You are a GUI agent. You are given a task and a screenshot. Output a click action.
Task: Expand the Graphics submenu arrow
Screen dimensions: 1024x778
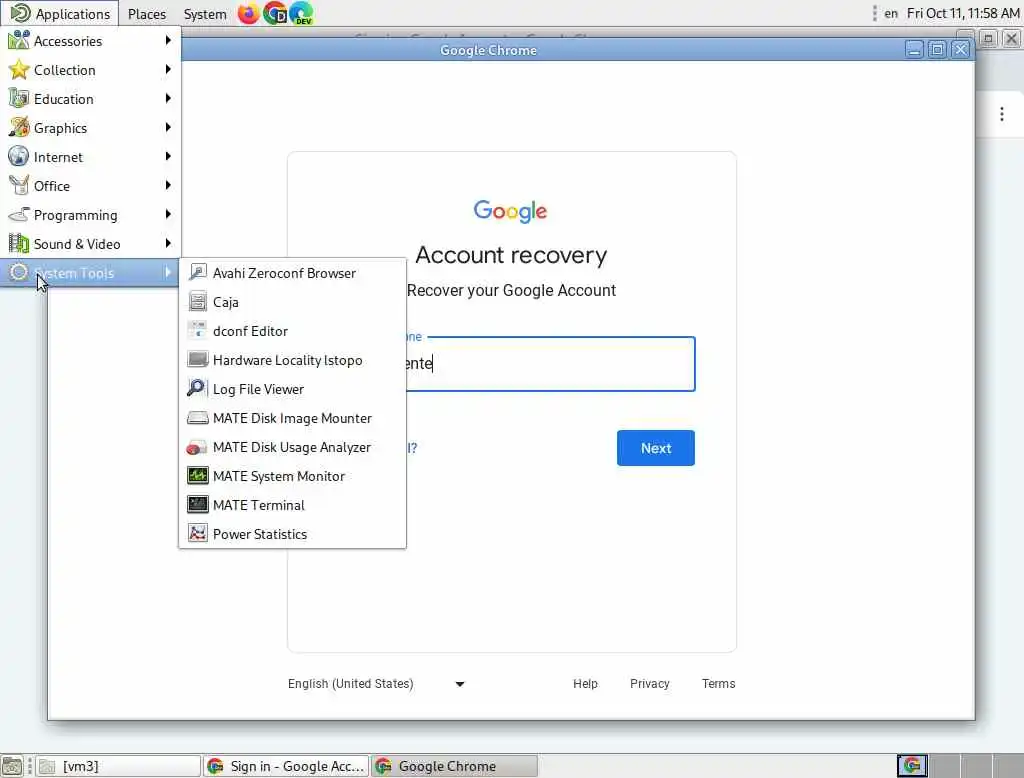(x=168, y=127)
